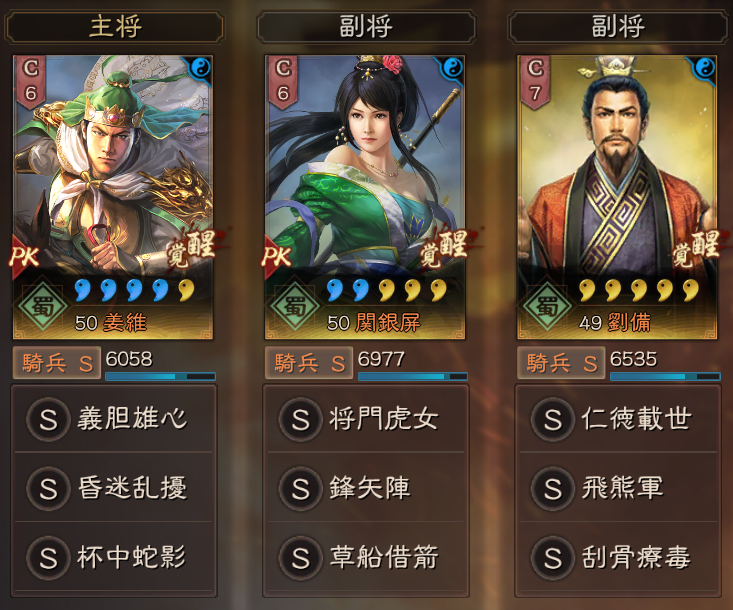Click the yin-yang icon on 姜維's card
Screen dimensions: 733x610
(x=201, y=68)
